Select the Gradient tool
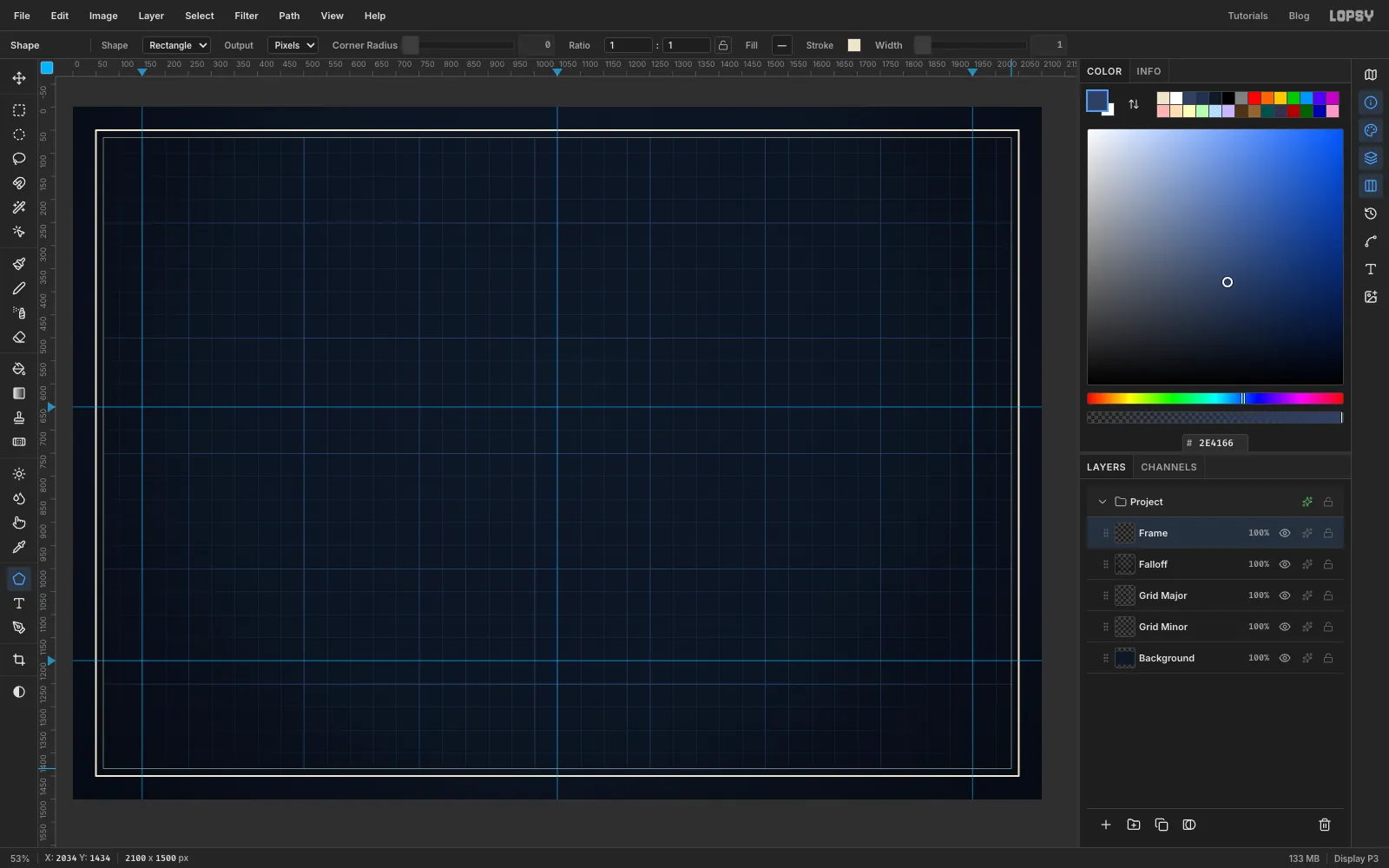The width and height of the screenshot is (1389, 868). [19, 393]
